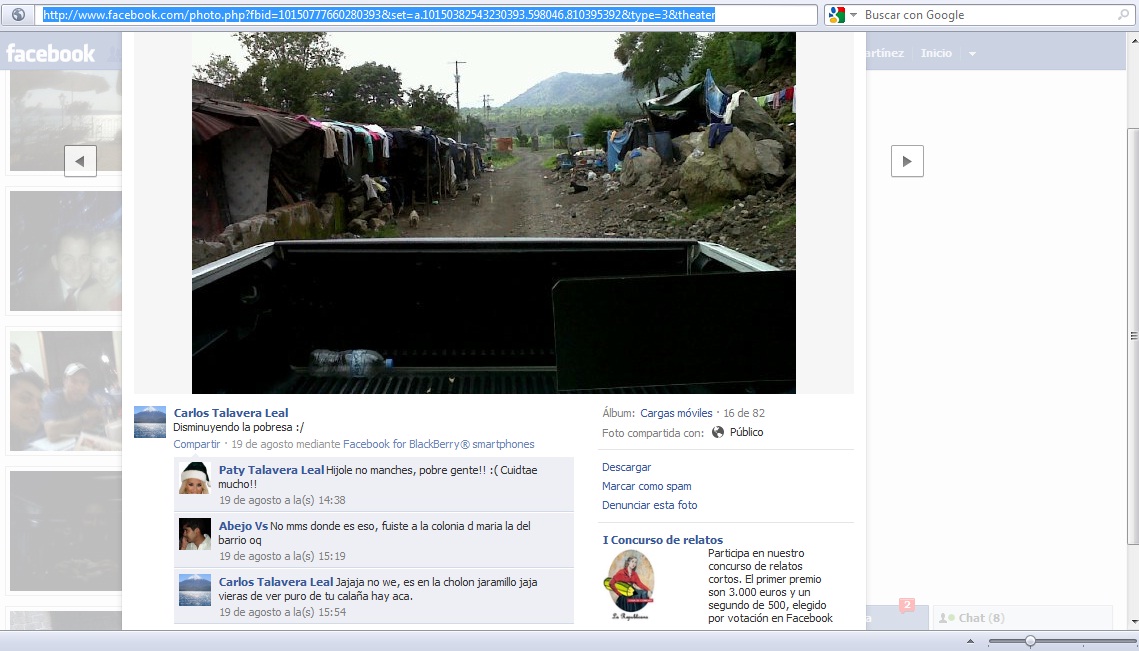The width and height of the screenshot is (1139, 651).
Task: Expand the account menu arrow beside Inicio
Action: point(972,54)
